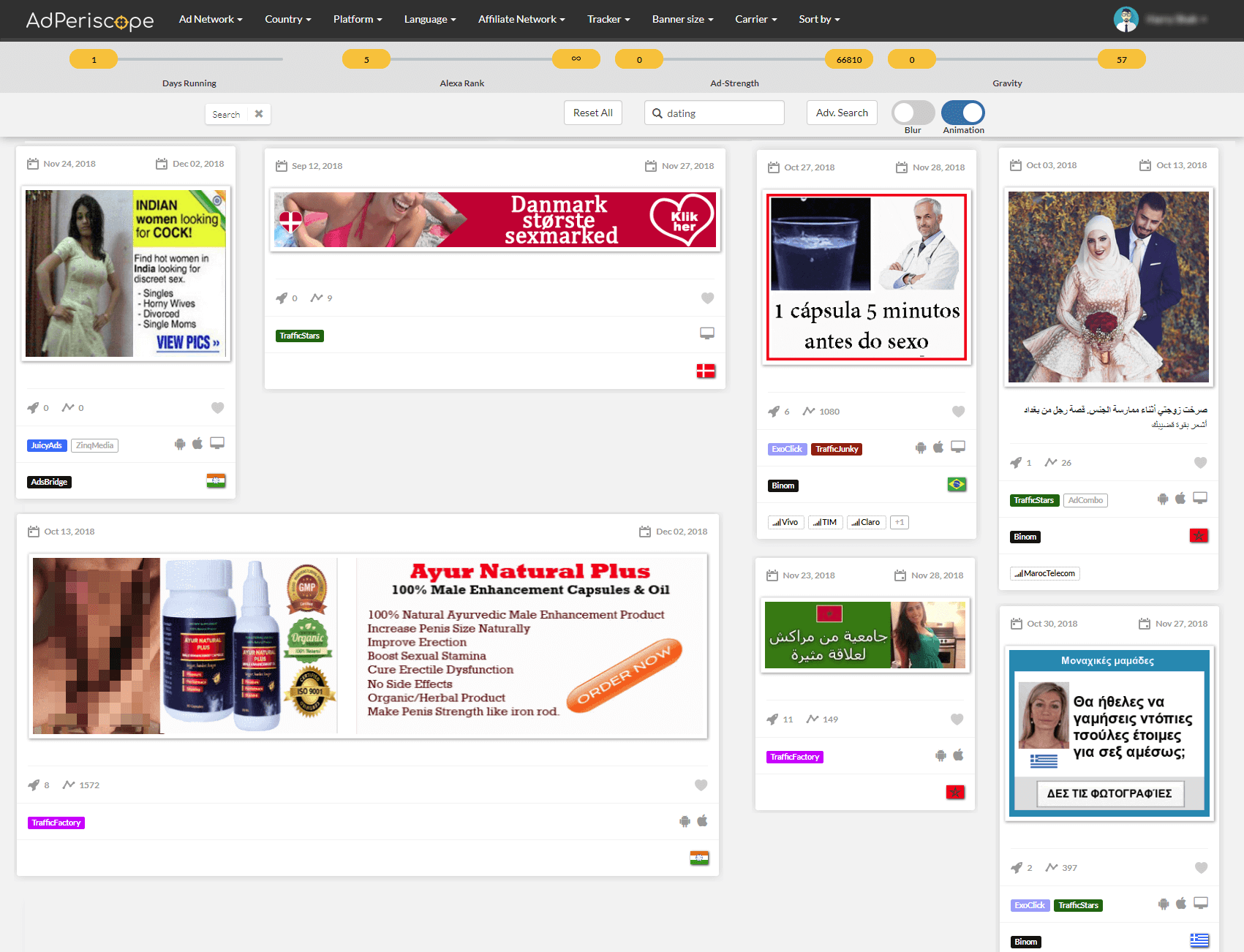Clear the search with the X icon

tap(259, 114)
